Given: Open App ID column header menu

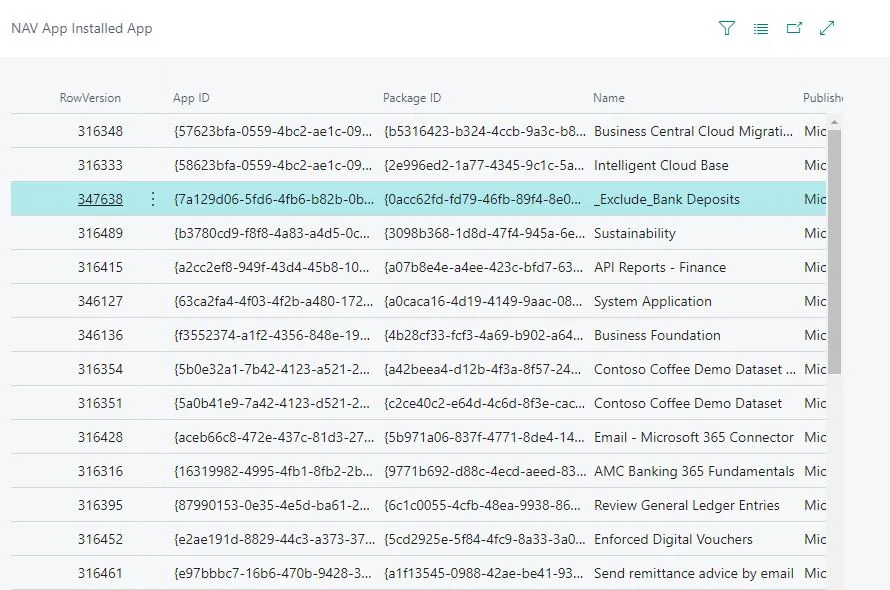Looking at the screenshot, I should coord(191,98).
